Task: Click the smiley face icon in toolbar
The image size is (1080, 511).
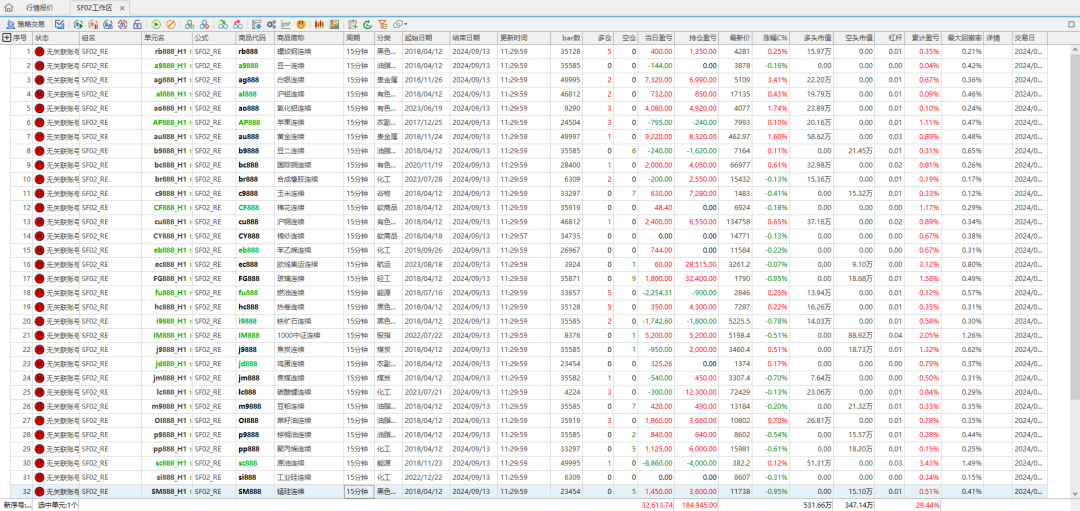Action: [301, 23]
